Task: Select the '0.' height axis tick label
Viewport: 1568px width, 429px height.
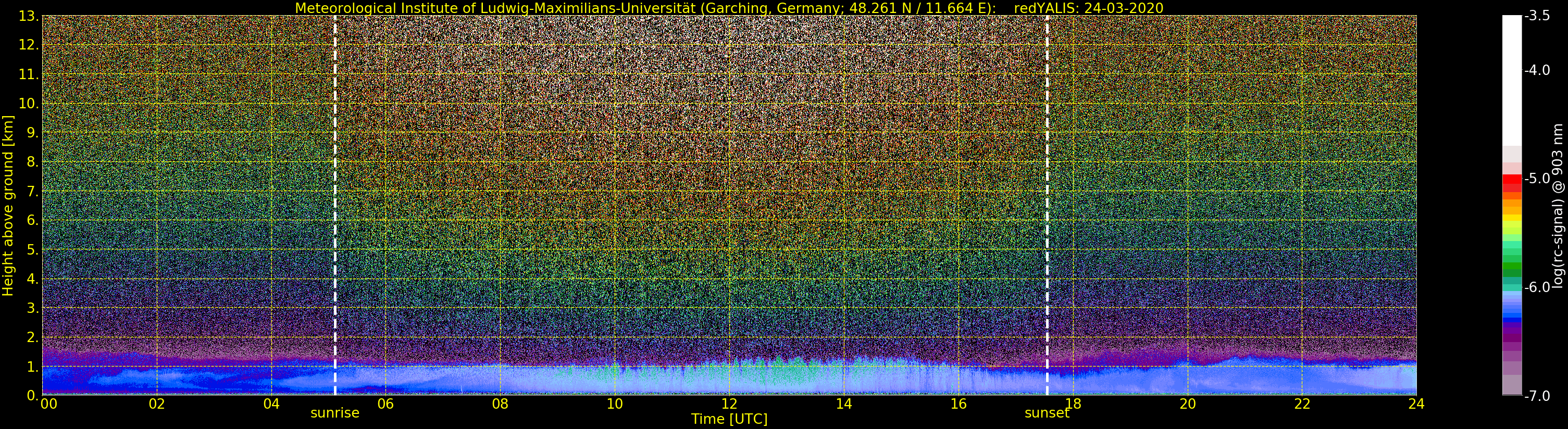Action: [x=32, y=396]
